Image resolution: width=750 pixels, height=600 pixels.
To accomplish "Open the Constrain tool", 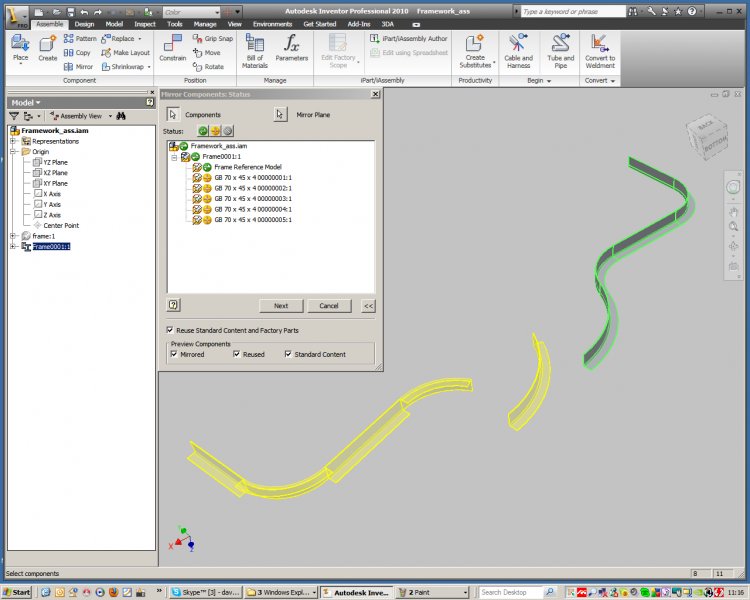I will (x=173, y=48).
